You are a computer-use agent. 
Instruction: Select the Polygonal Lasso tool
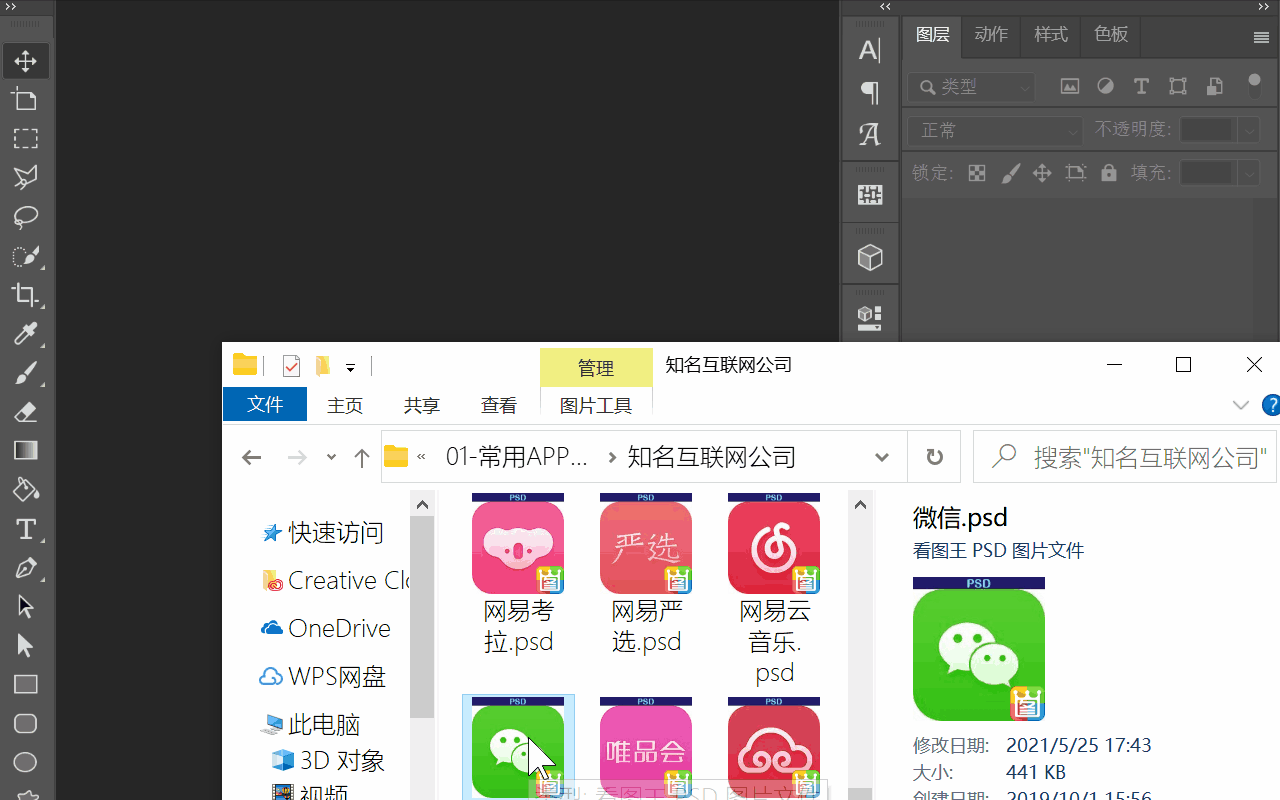(25, 178)
